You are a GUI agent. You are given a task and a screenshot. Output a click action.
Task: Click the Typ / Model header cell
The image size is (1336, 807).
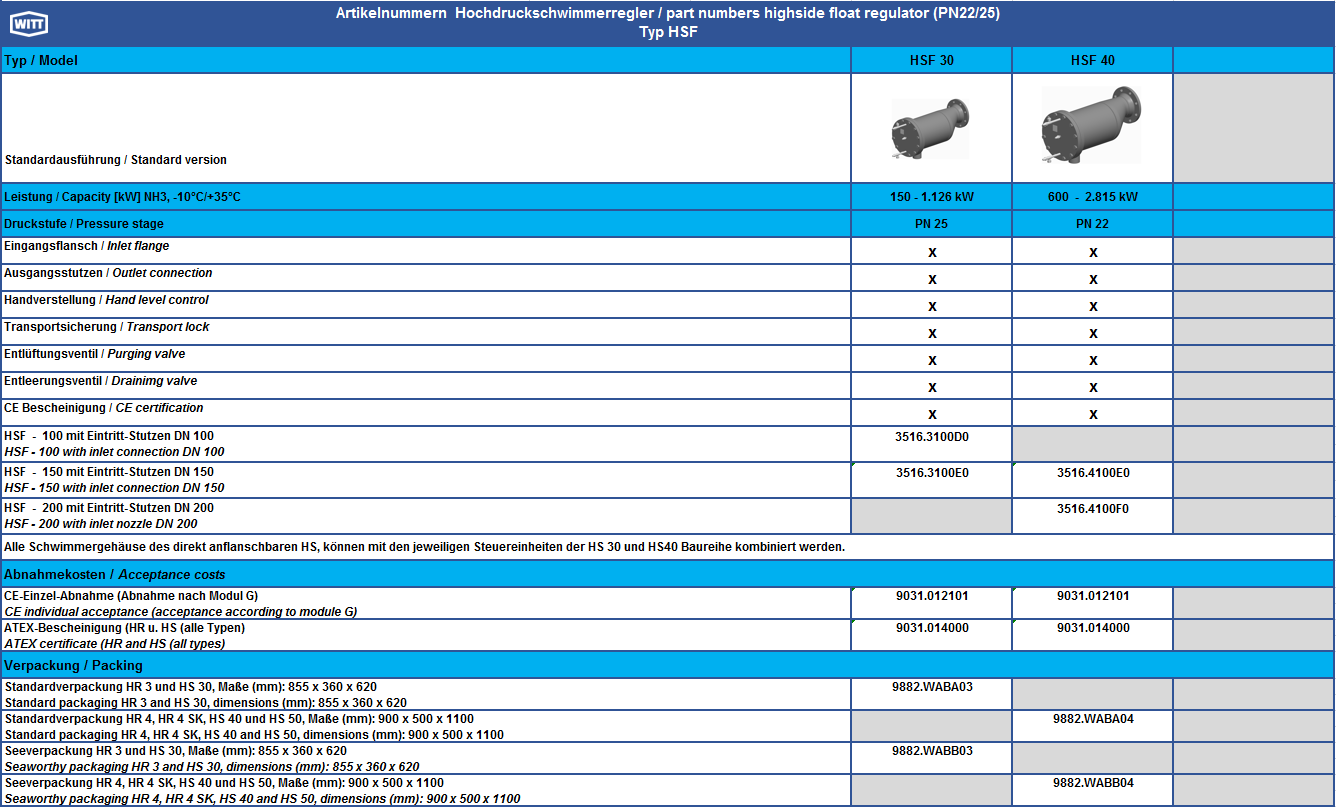click(426, 60)
